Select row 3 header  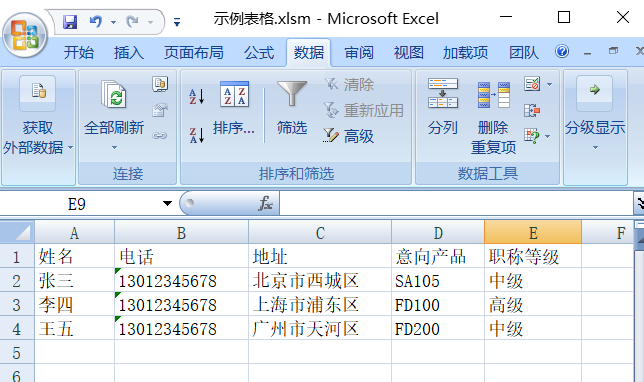(x=17, y=305)
